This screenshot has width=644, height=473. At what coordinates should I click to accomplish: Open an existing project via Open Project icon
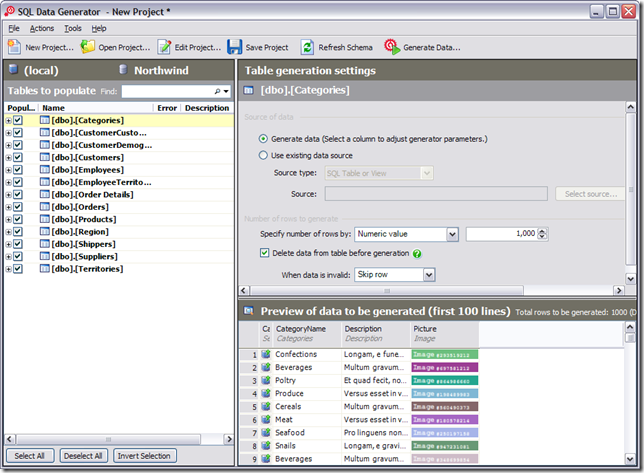(88, 47)
